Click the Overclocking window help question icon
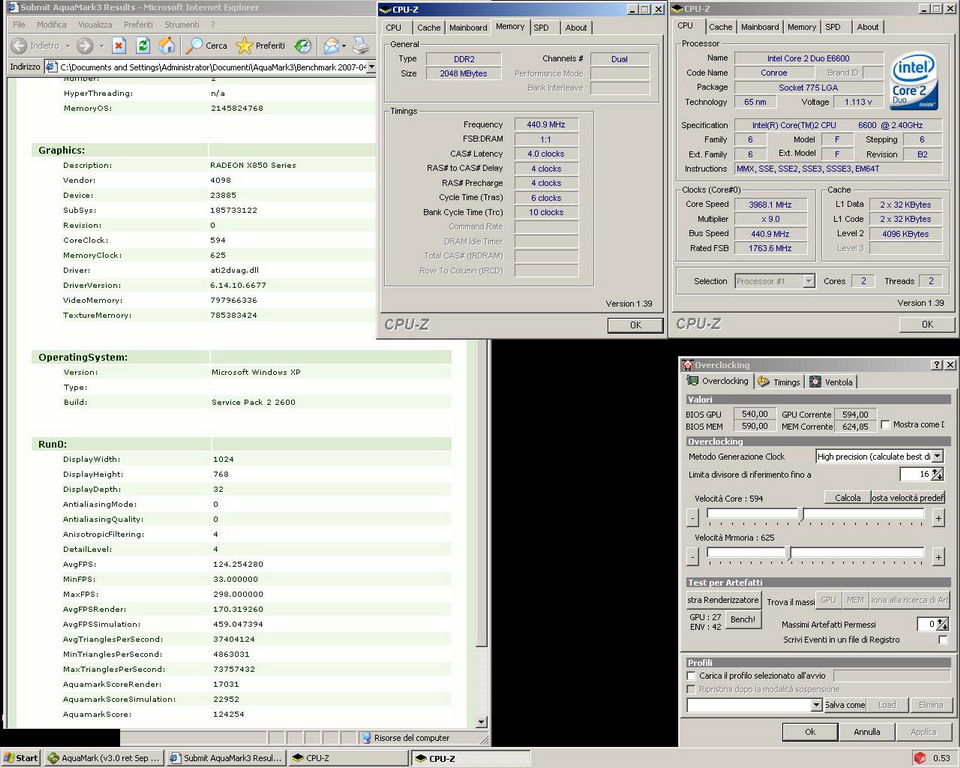This screenshot has width=960, height=768. (937, 365)
